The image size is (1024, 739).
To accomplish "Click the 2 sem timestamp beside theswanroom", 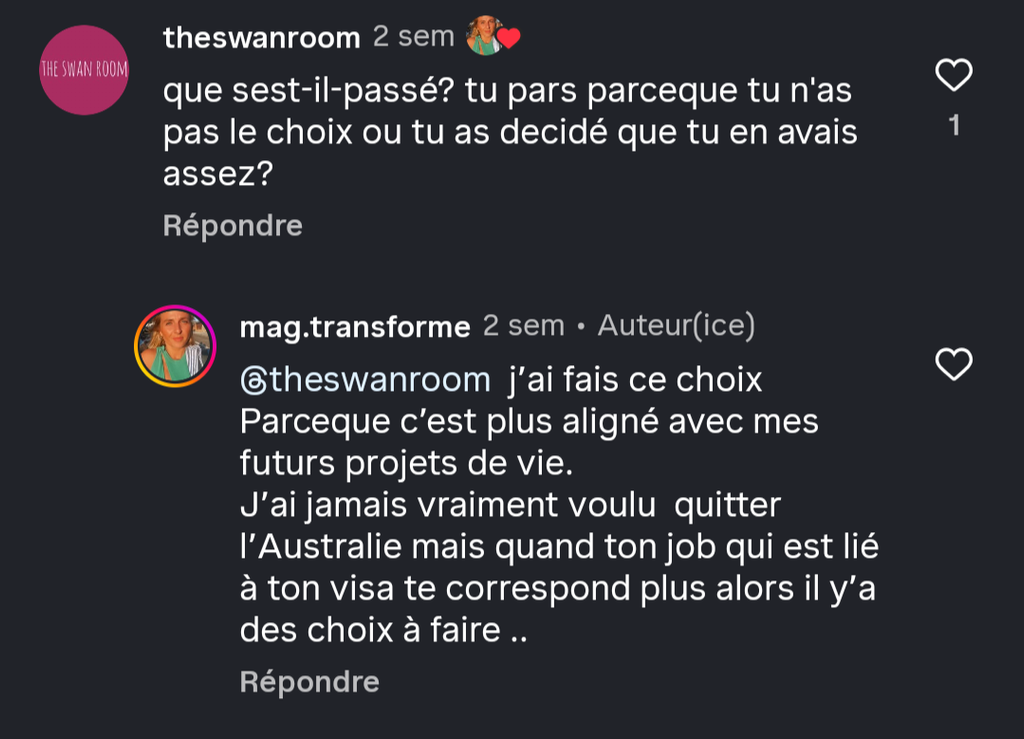I will 413,37.
